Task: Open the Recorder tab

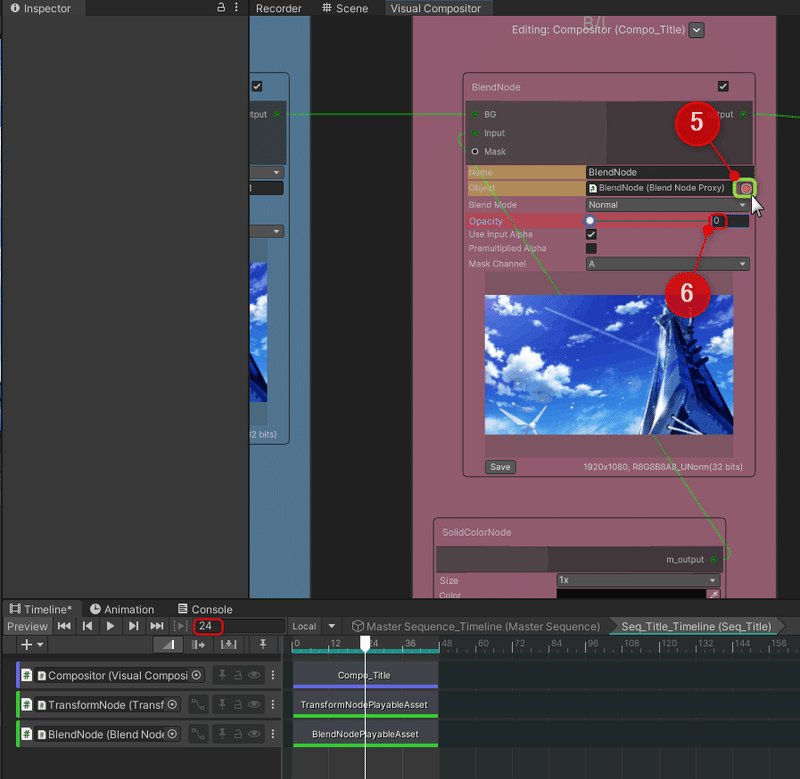Action: (279, 8)
